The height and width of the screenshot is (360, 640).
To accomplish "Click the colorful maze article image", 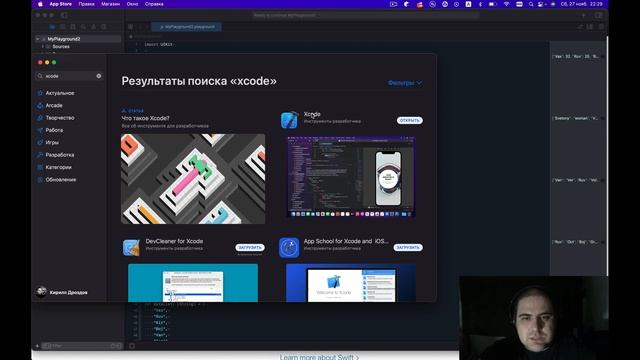I will (193, 179).
